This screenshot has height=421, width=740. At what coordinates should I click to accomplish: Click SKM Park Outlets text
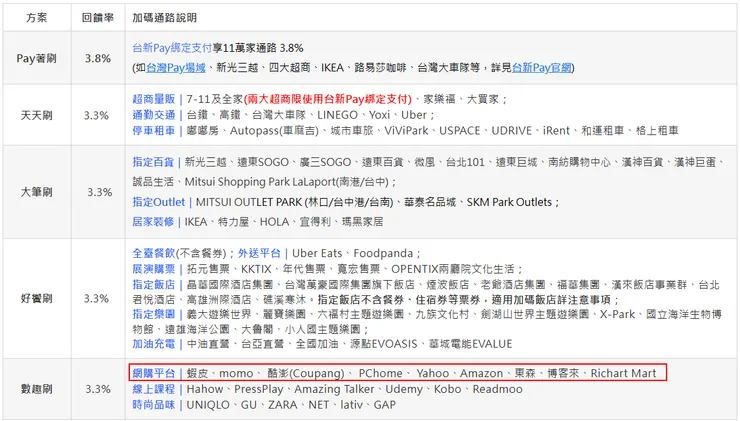click(509, 202)
